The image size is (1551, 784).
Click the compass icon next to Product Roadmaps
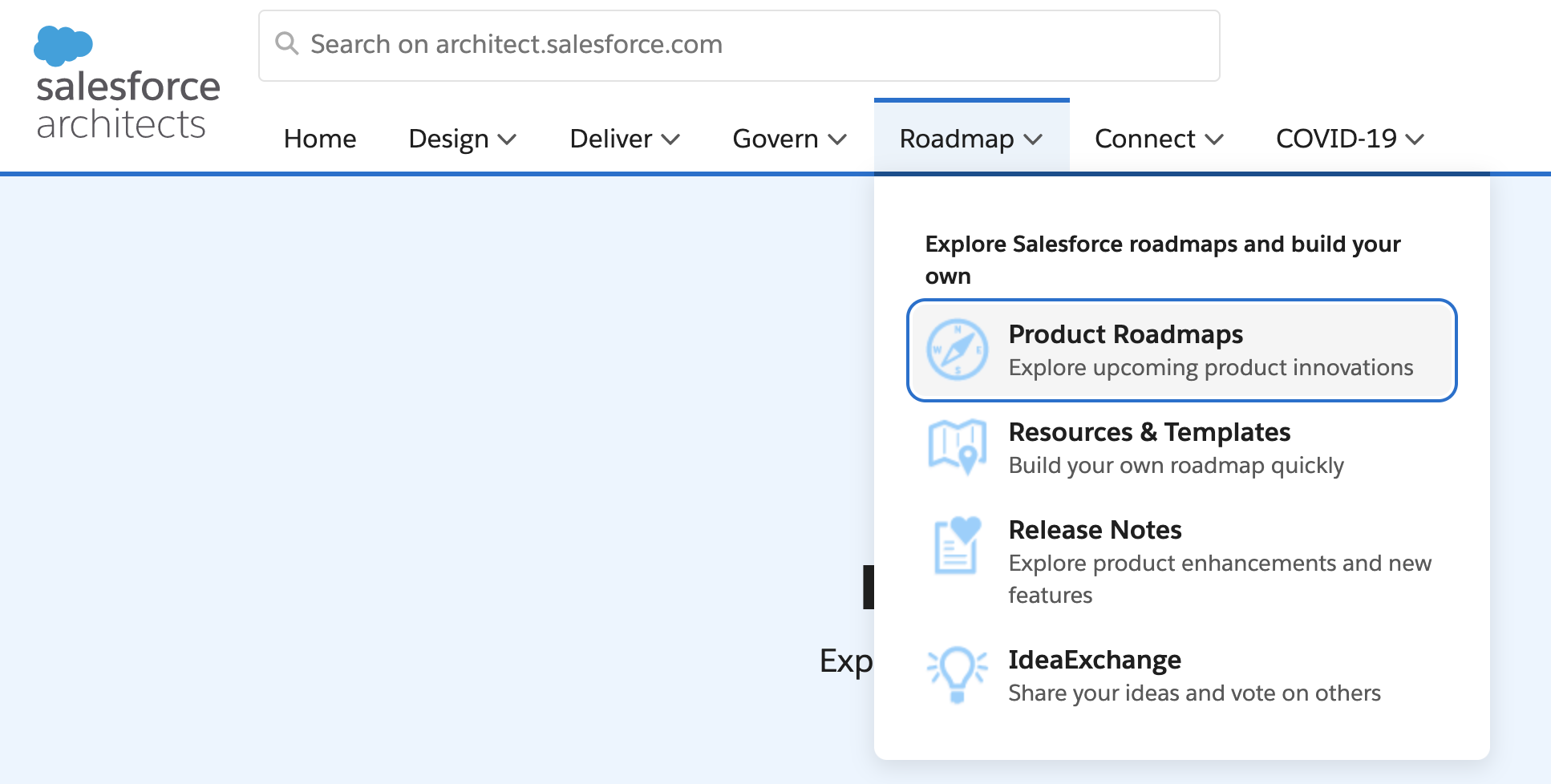pyautogui.click(x=958, y=350)
